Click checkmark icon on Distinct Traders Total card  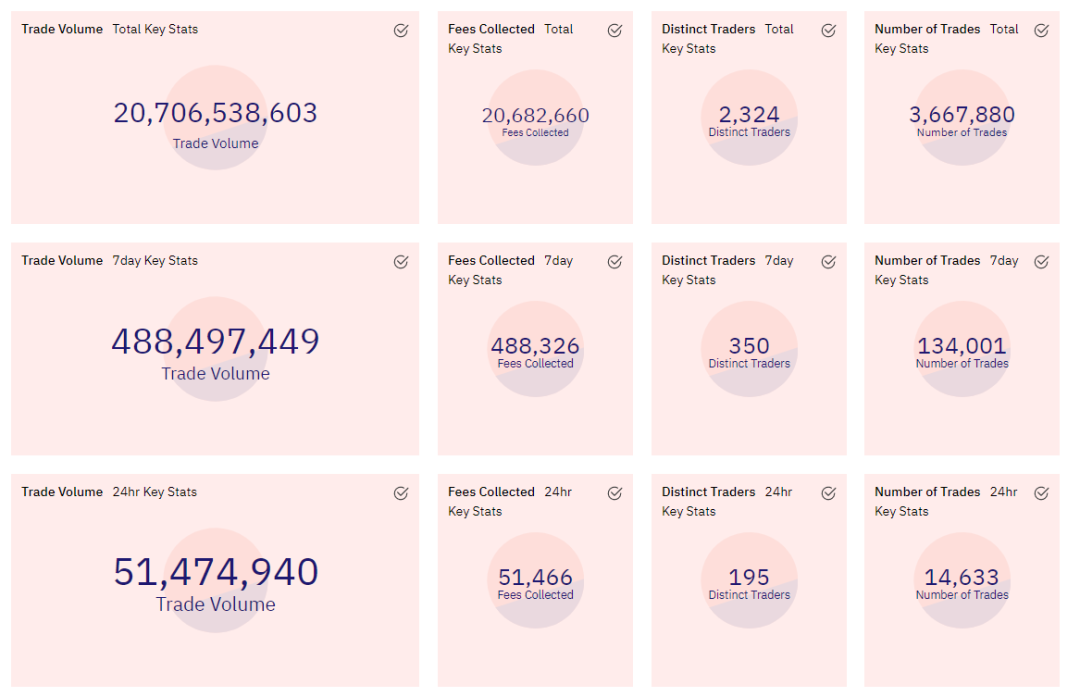(829, 30)
